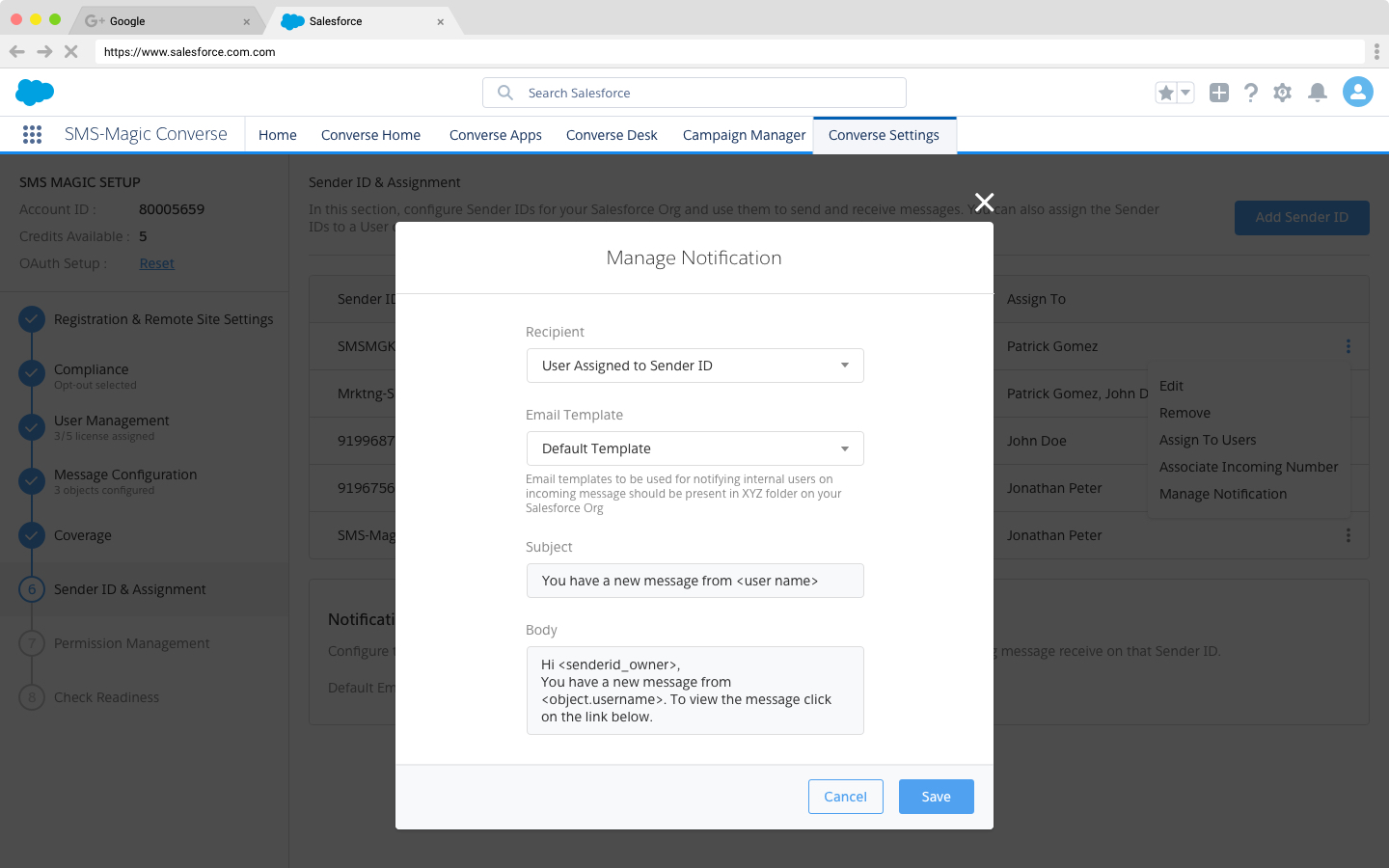Screen dimensions: 1389x868
Task: Click account ID value 80005659
Action: (x=172, y=209)
